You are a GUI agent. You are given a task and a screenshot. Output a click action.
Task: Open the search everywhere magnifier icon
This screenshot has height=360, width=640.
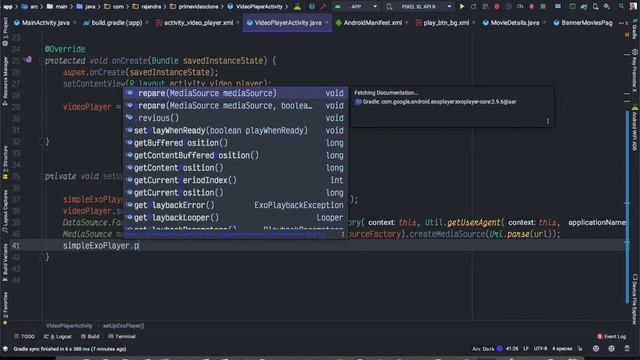pyautogui.click(x=622, y=7)
